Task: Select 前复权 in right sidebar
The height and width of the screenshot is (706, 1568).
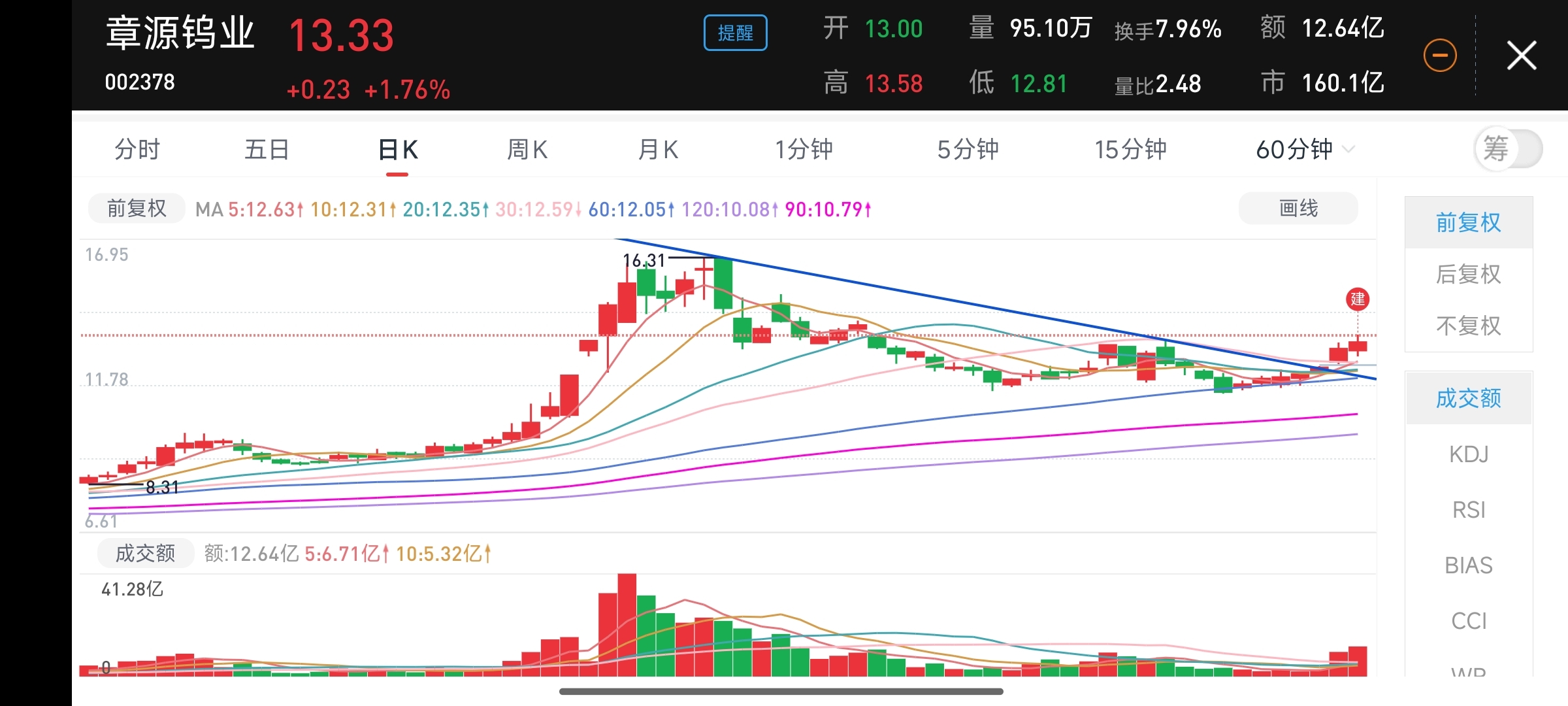Action: [1468, 223]
